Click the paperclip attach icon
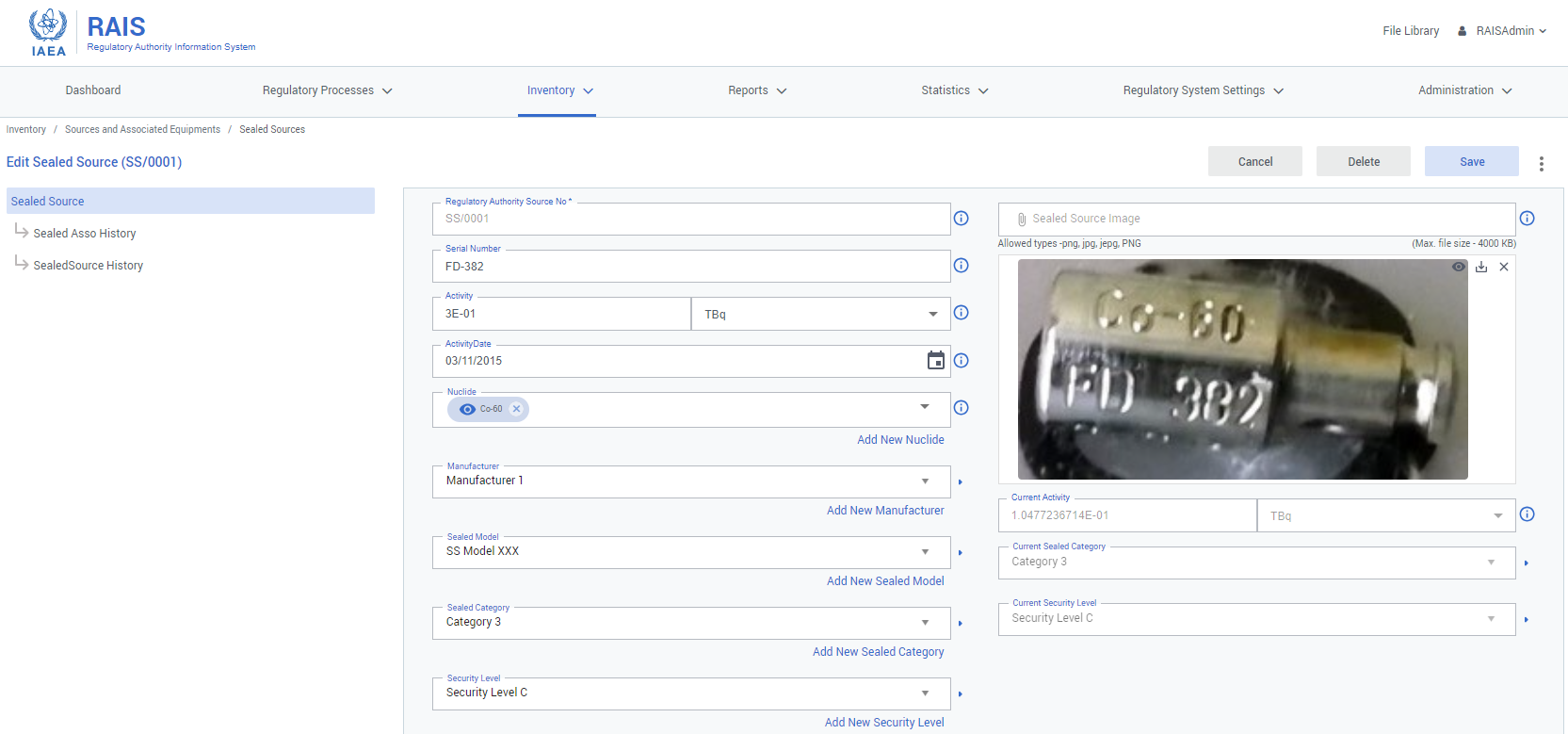Image resolution: width=1568 pixels, height=734 pixels. pyautogui.click(x=1022, y=220)
